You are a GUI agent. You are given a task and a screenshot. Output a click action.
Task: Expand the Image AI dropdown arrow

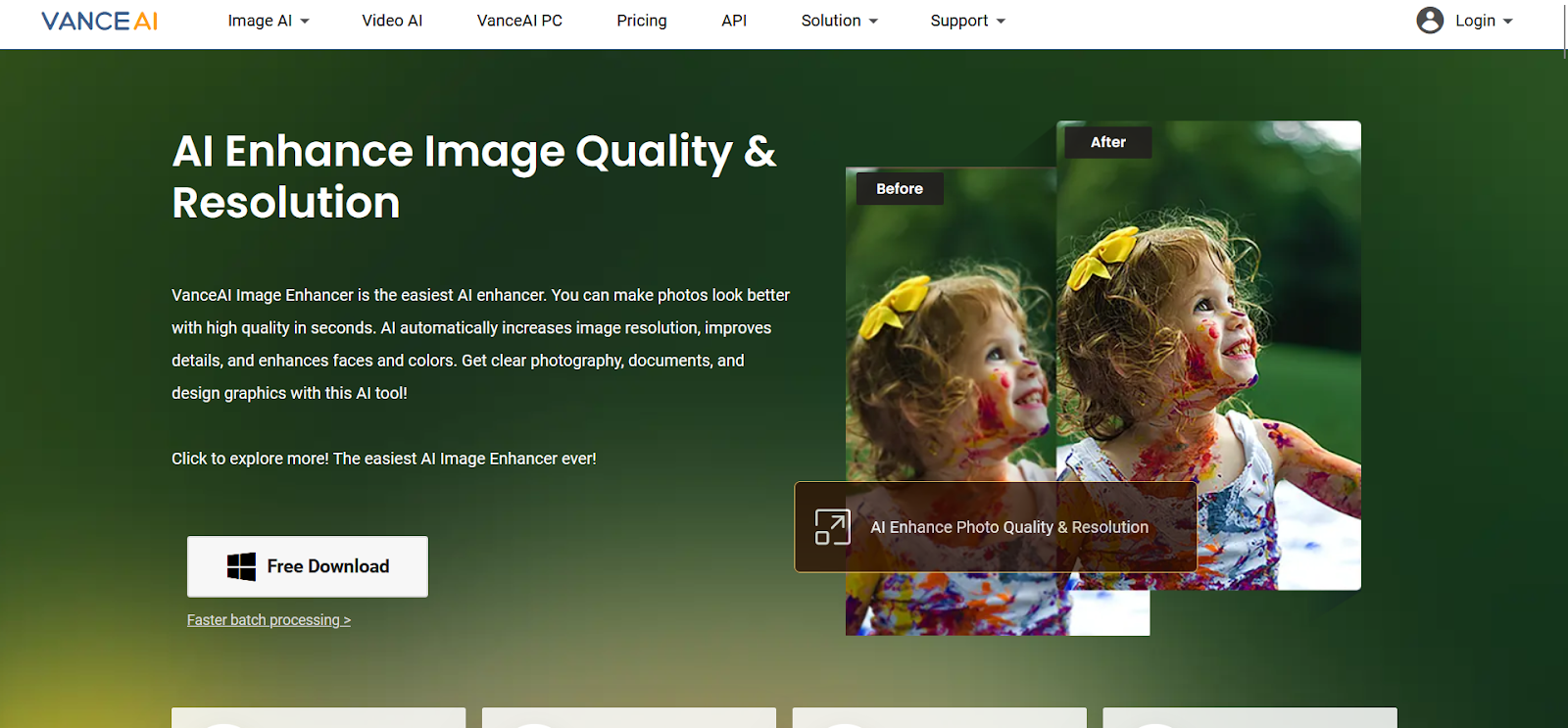pyautogui.click(x=305, y=22)
